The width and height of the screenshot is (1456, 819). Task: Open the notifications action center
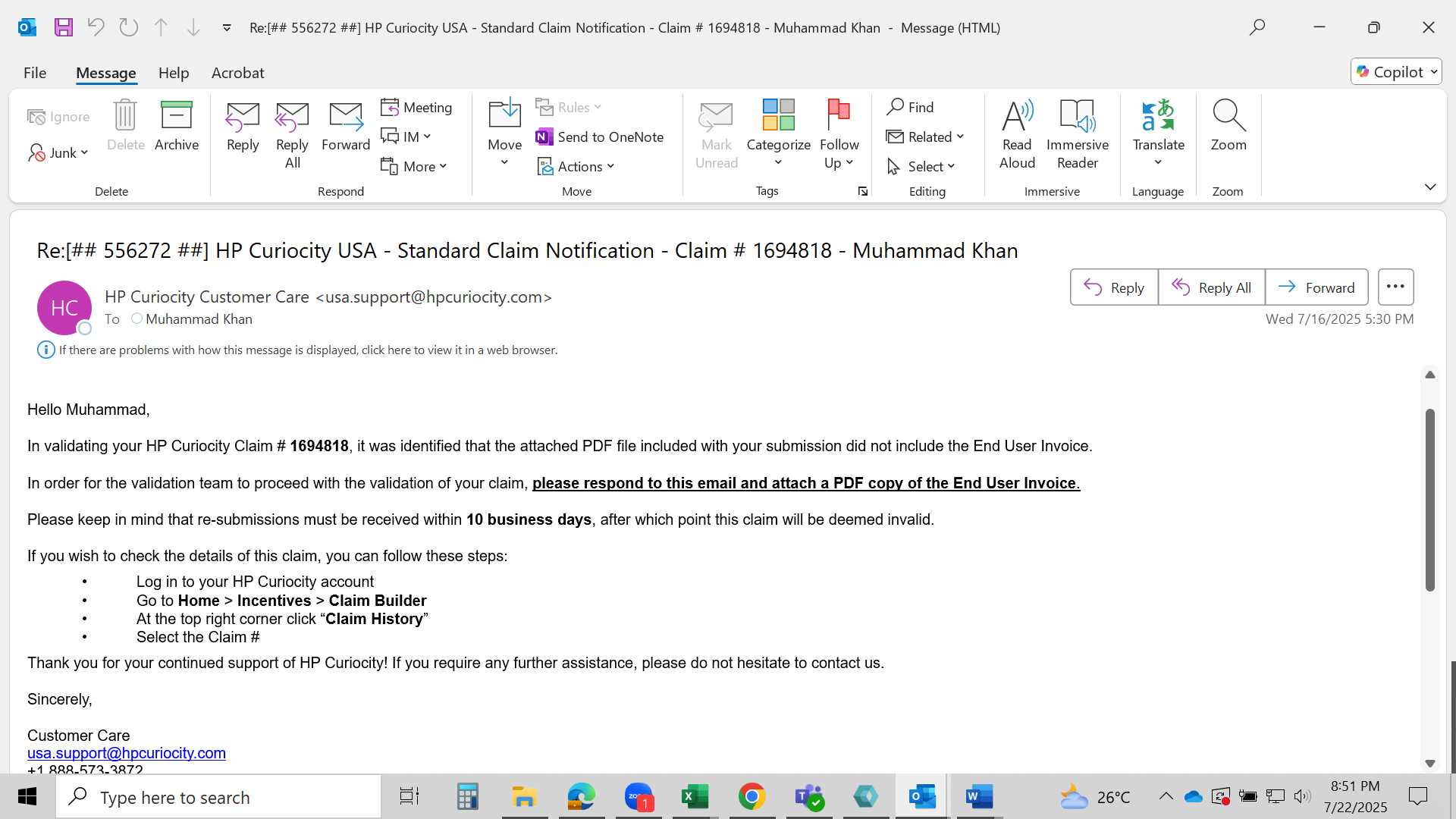point(1417,796)
